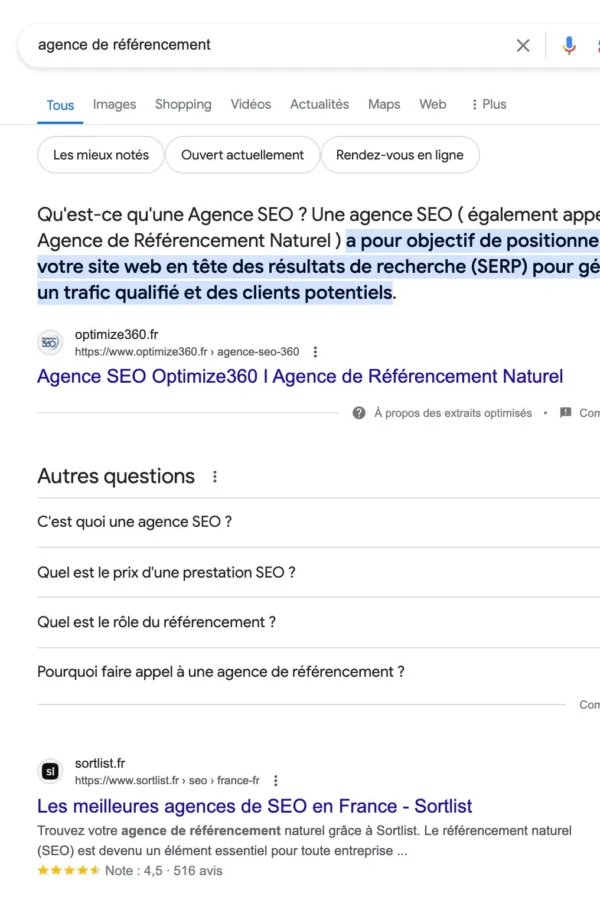Clear the search query with X icon
The image size is (600, 900).
pos(523,45)
